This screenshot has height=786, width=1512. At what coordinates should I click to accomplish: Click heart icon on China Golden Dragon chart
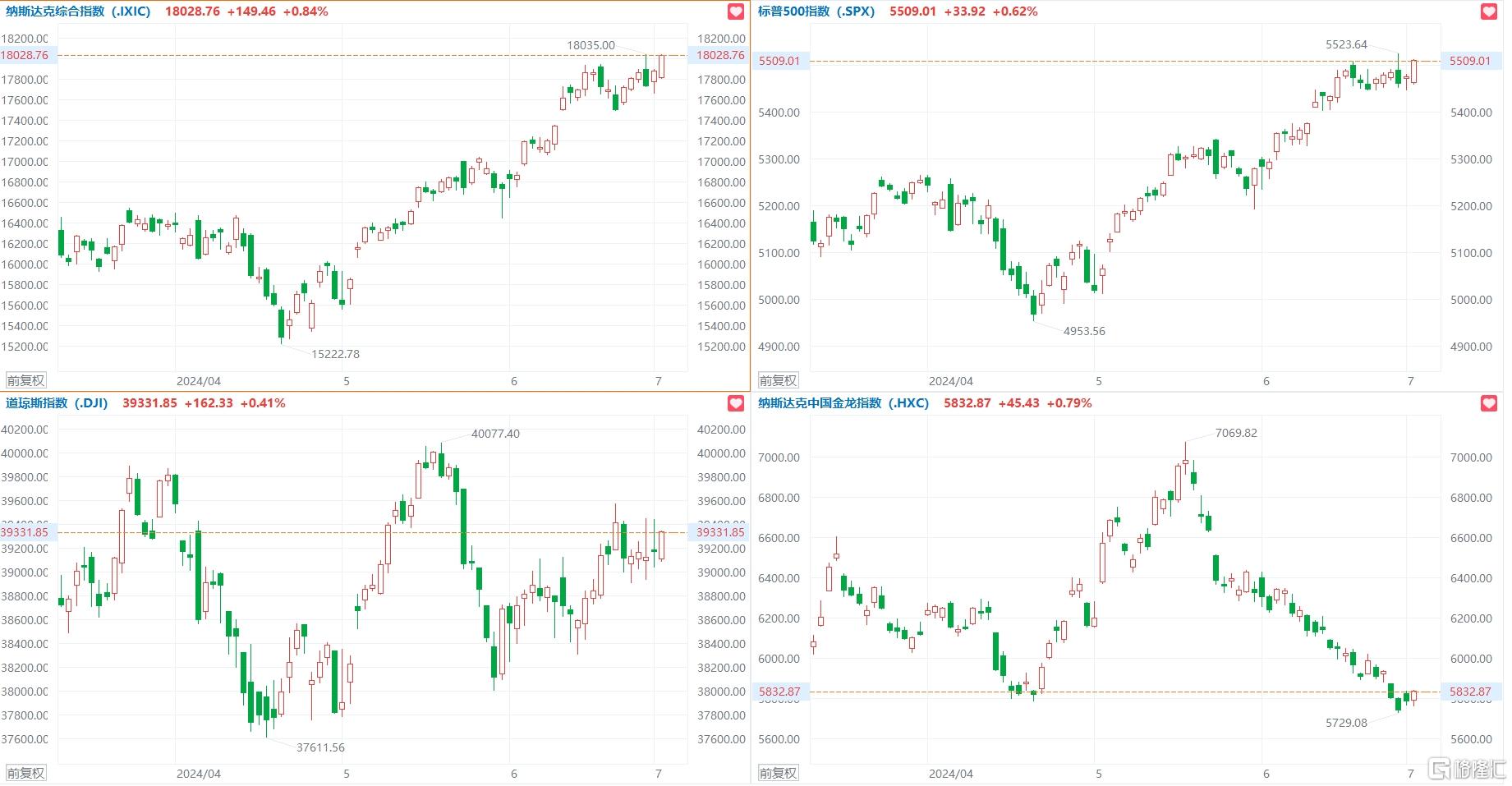click(x=1488, y=403)
